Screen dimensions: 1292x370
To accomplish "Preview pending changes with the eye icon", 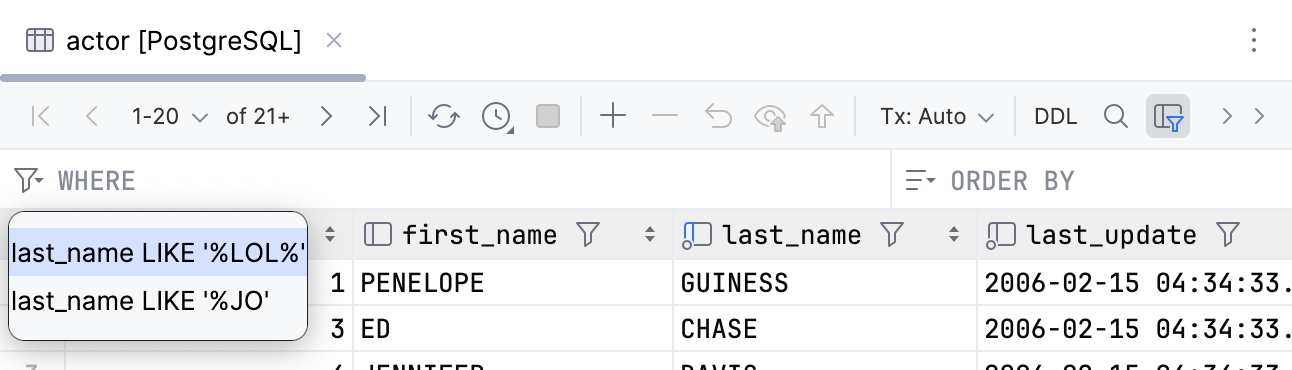I will 771,117.
